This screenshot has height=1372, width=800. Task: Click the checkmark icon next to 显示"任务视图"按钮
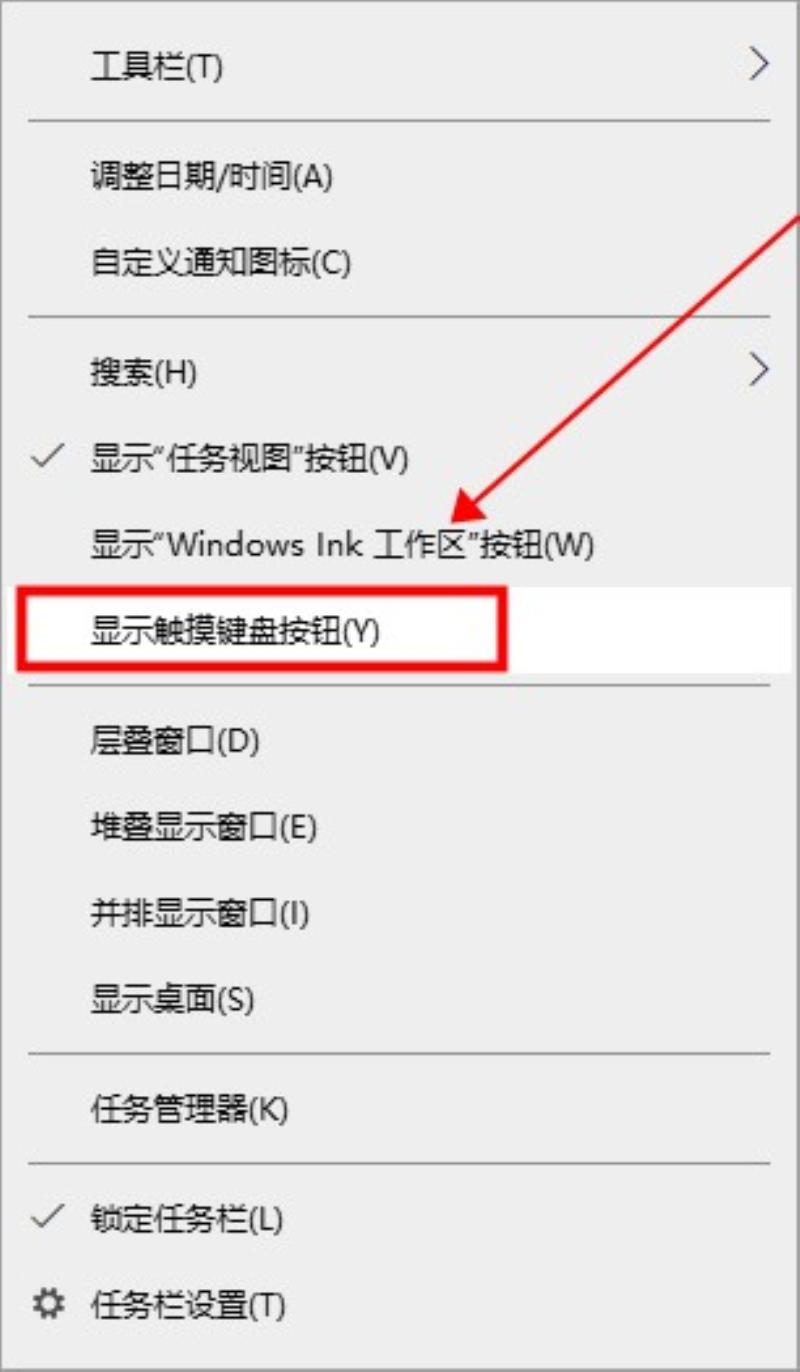tap(48, 459)
